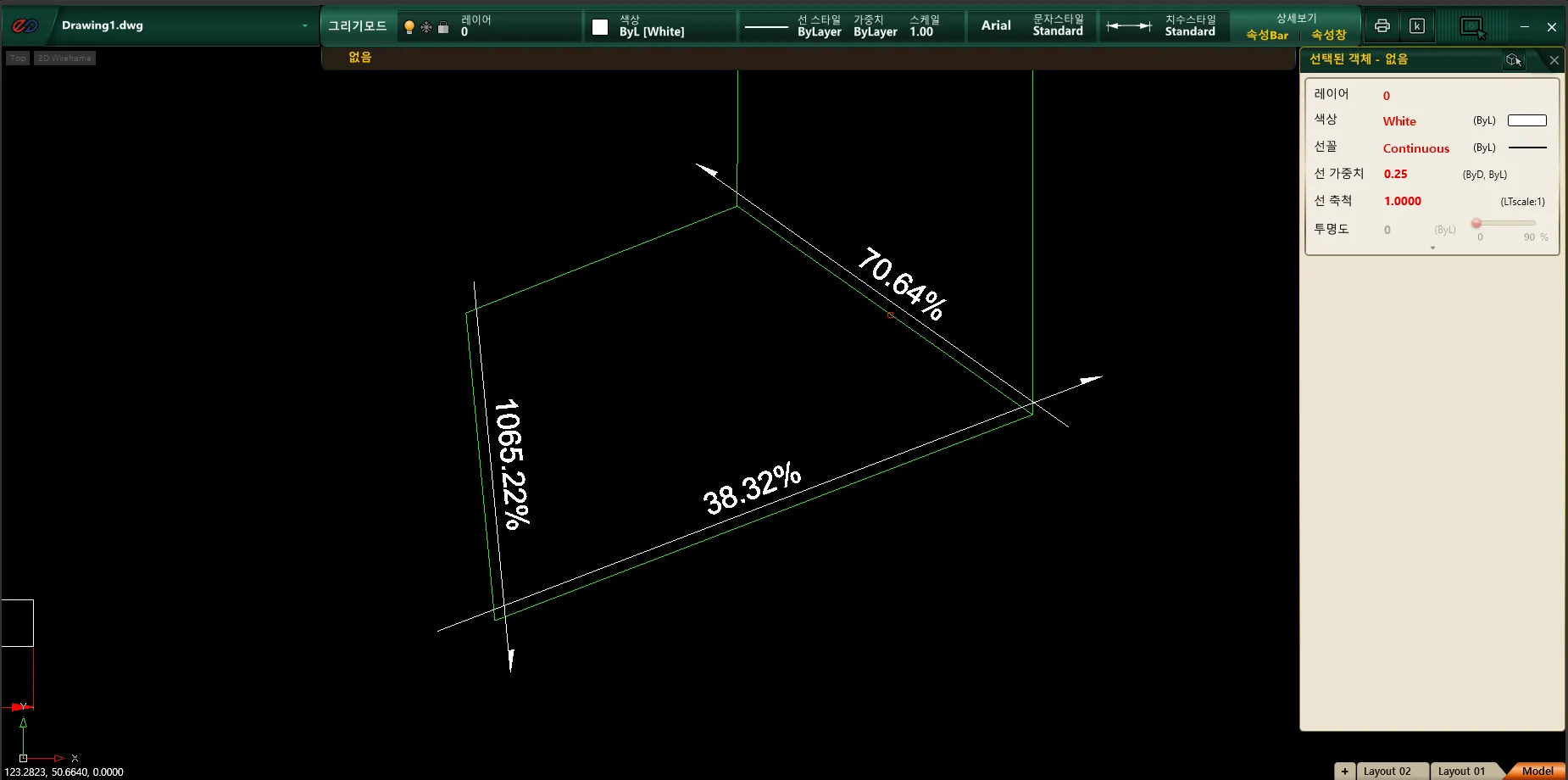Click the Arial font name field
Viewport: 1568px width, 780px height.
(x=996, y=25)
